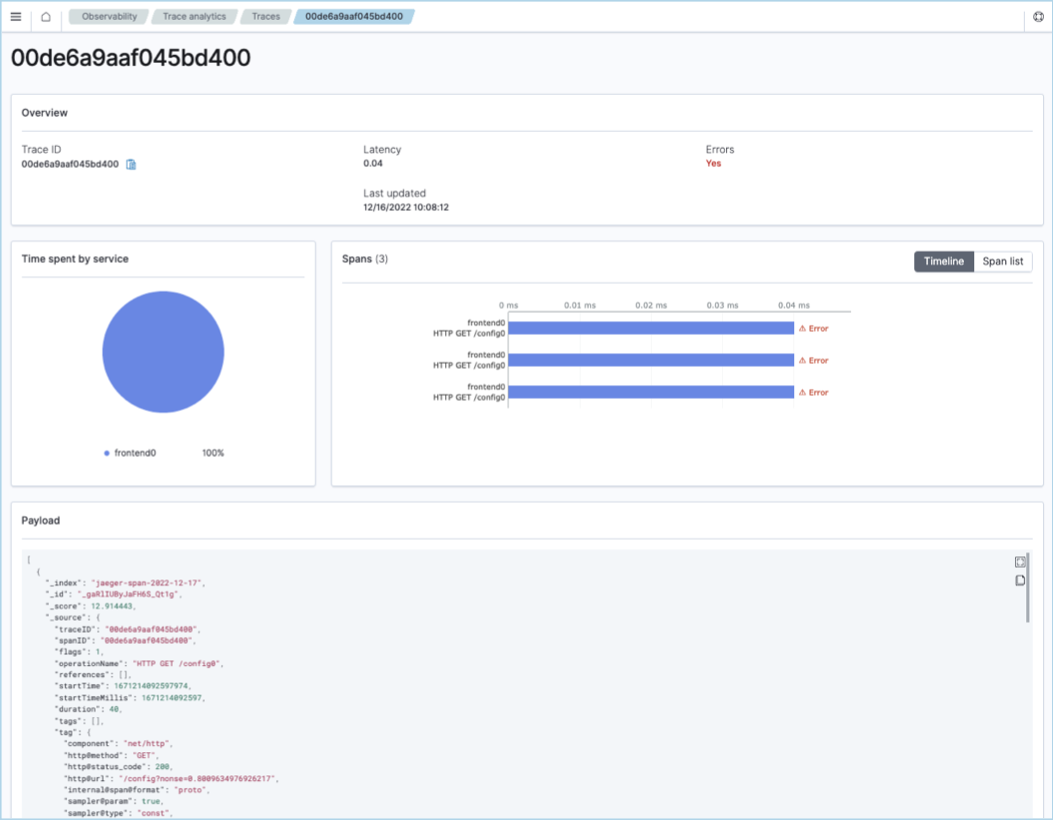Select the Observability breadcrumb link

click(108, 16)
